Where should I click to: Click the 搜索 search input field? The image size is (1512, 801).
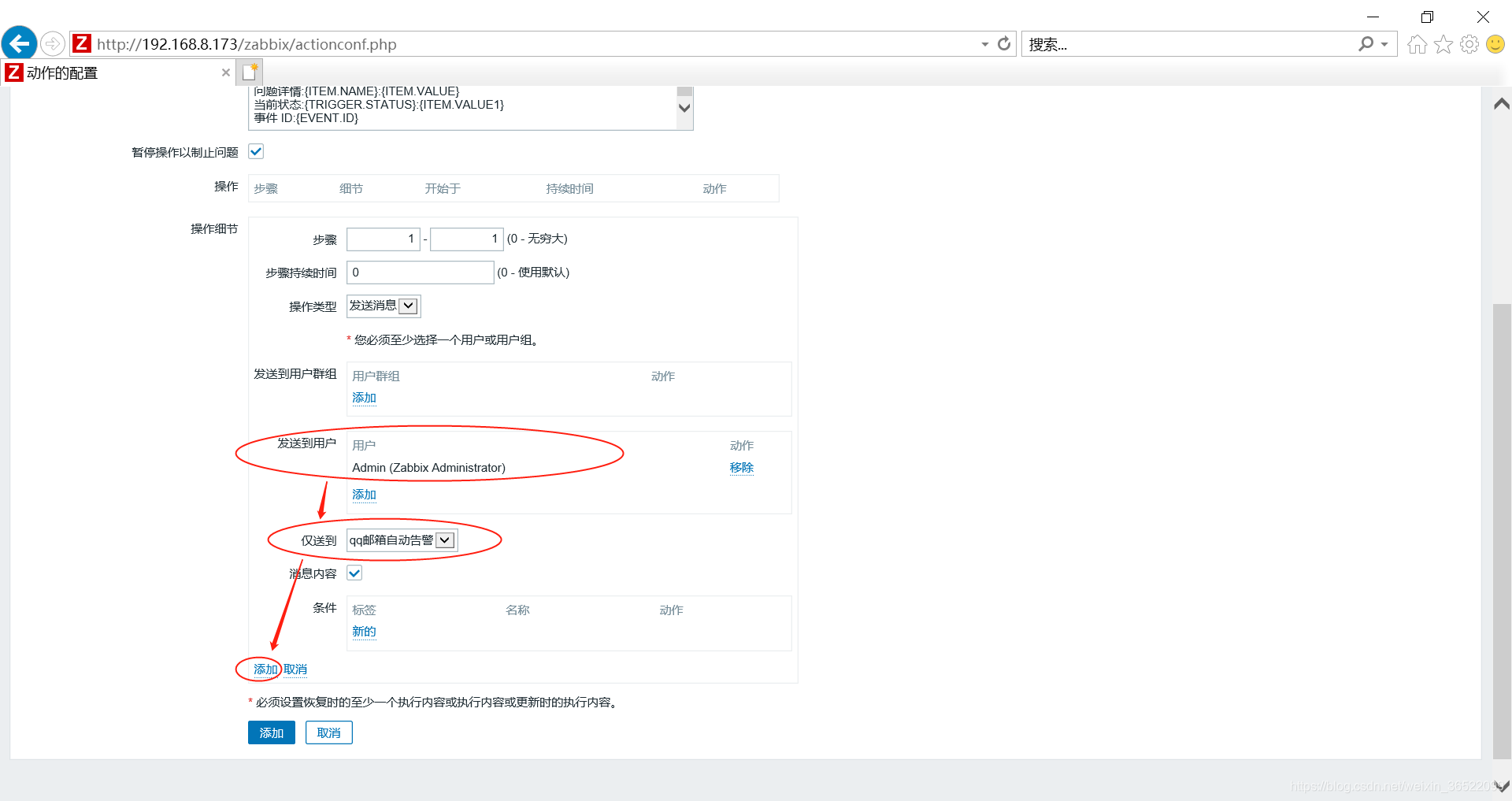point(1189,44)
